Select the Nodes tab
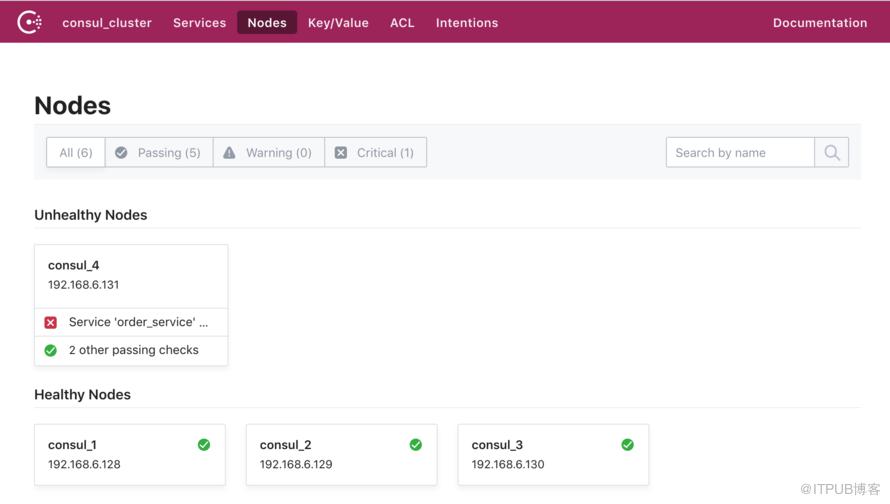This screenshot has height=504, width=890. click(x=267, y=23)
